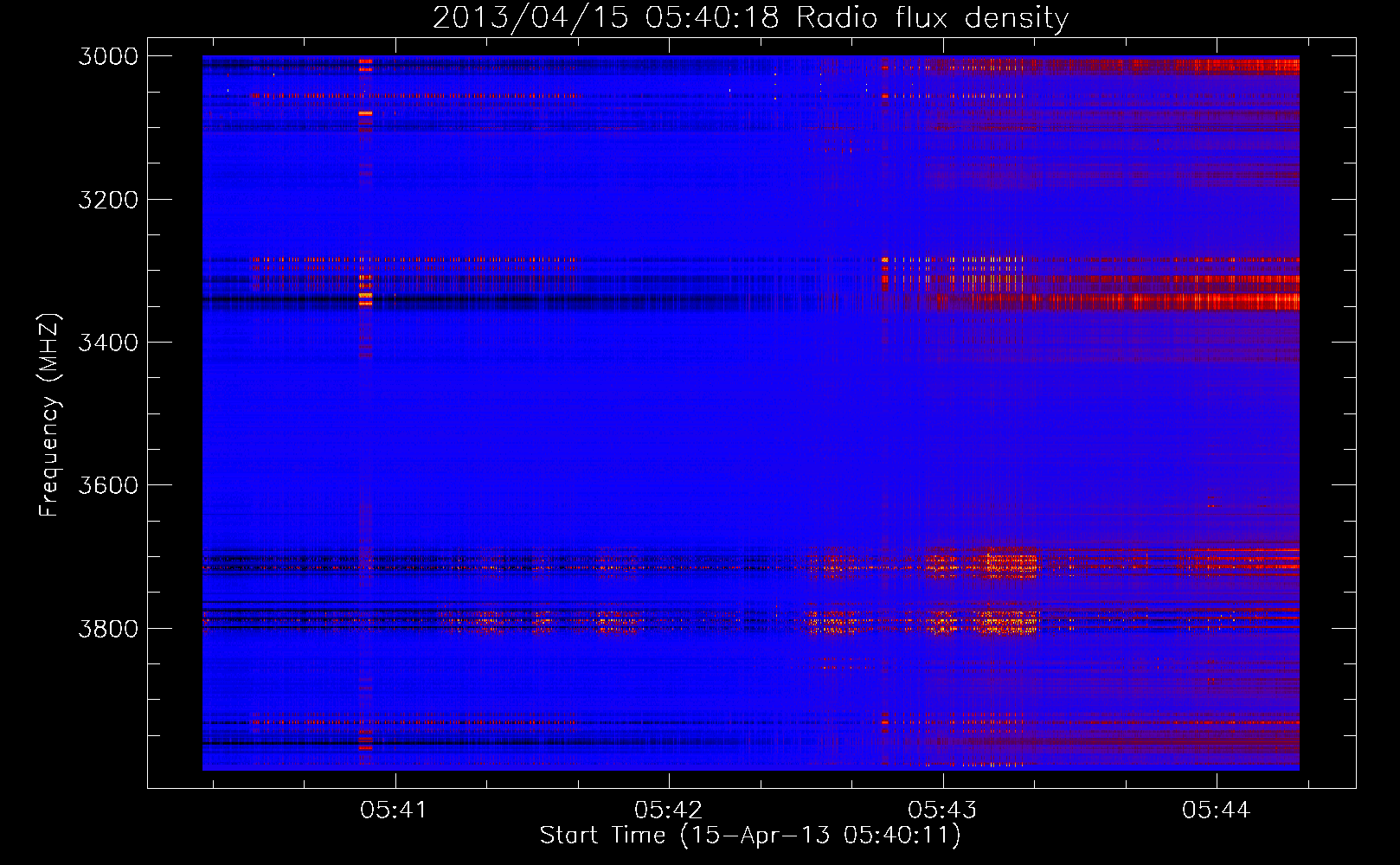Click the 05:41 time tick label

[395, 810]
